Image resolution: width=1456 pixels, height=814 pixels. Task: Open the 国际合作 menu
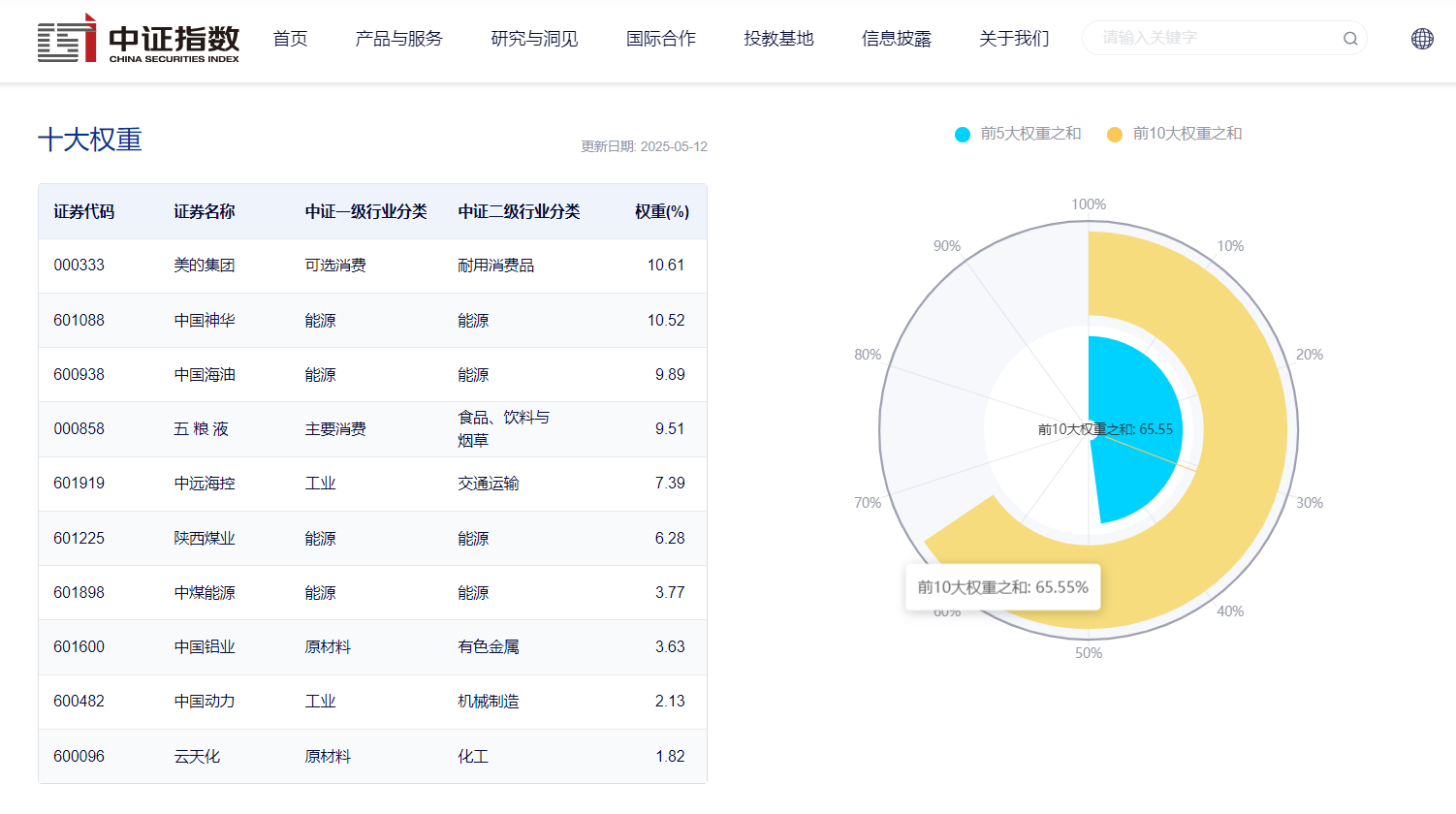661,38
